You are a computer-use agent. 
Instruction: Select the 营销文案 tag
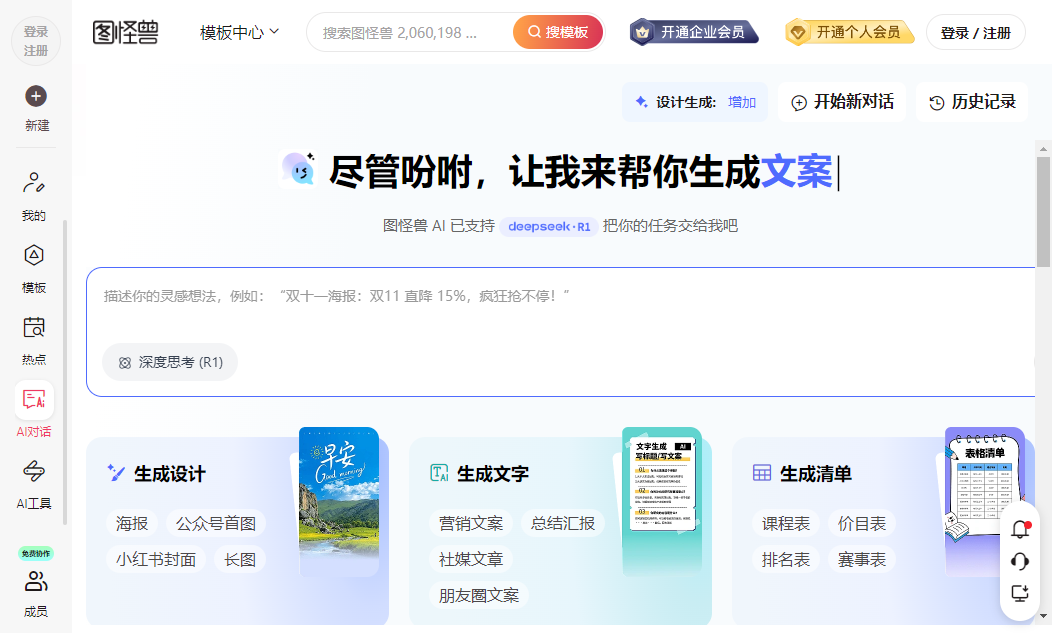[471, 524]
